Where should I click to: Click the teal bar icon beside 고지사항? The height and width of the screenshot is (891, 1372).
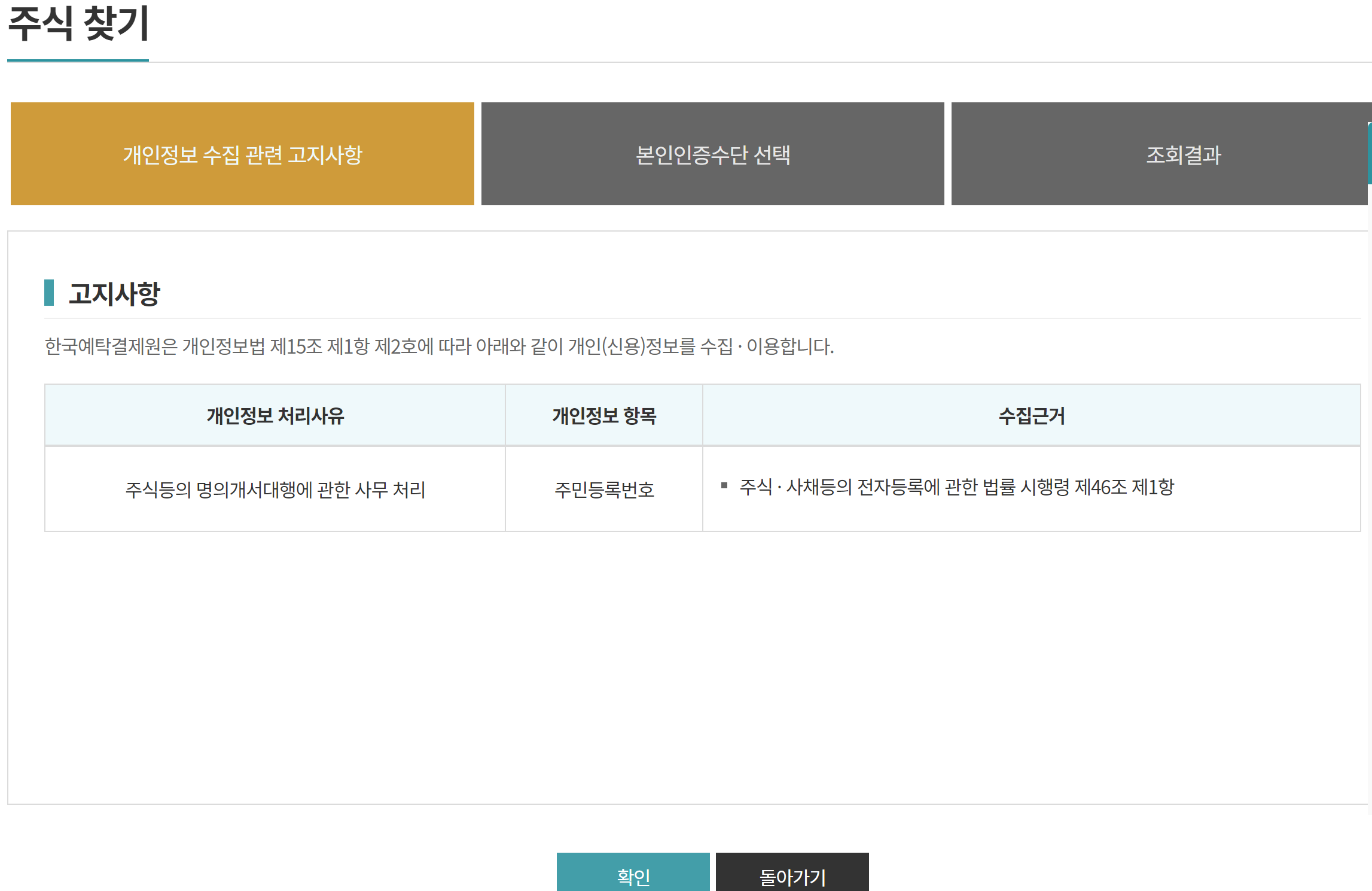[x=49, y=293]
